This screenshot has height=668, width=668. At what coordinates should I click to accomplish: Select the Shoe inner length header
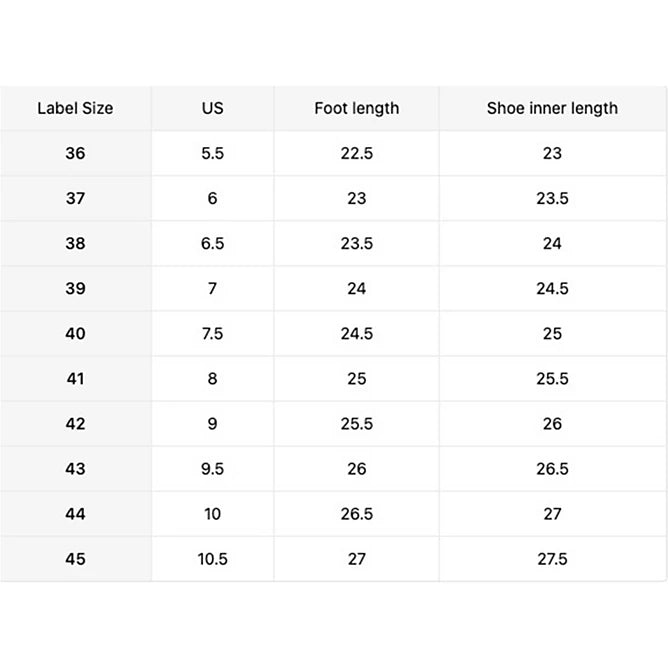coord(553,108)
